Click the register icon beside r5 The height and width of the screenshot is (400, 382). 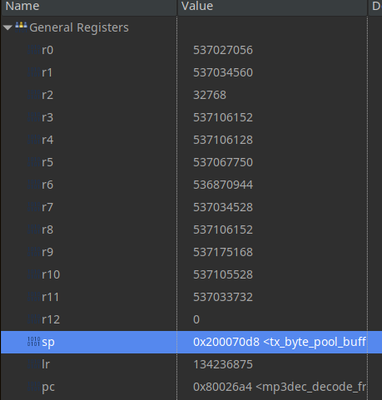pos(33,162)
